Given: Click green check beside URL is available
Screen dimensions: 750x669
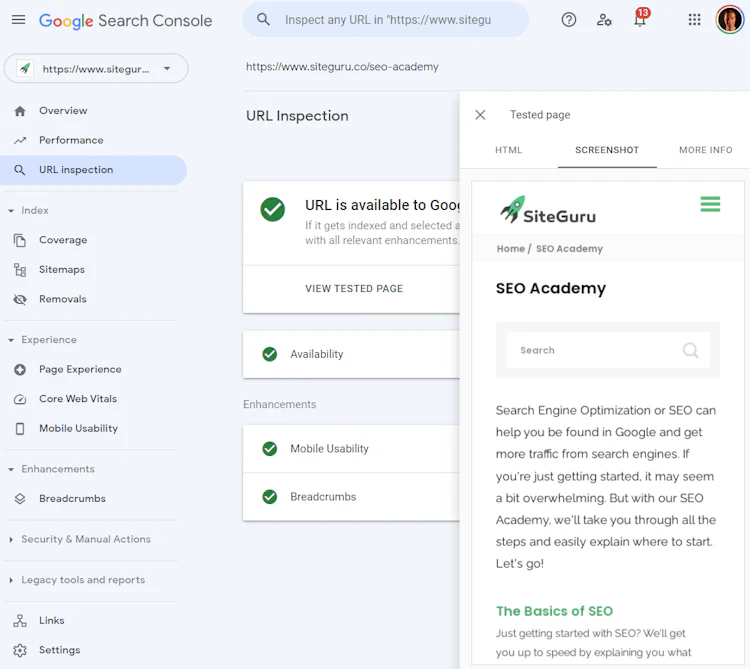Looking at the screenshot, I should click(x=273, y=209).
